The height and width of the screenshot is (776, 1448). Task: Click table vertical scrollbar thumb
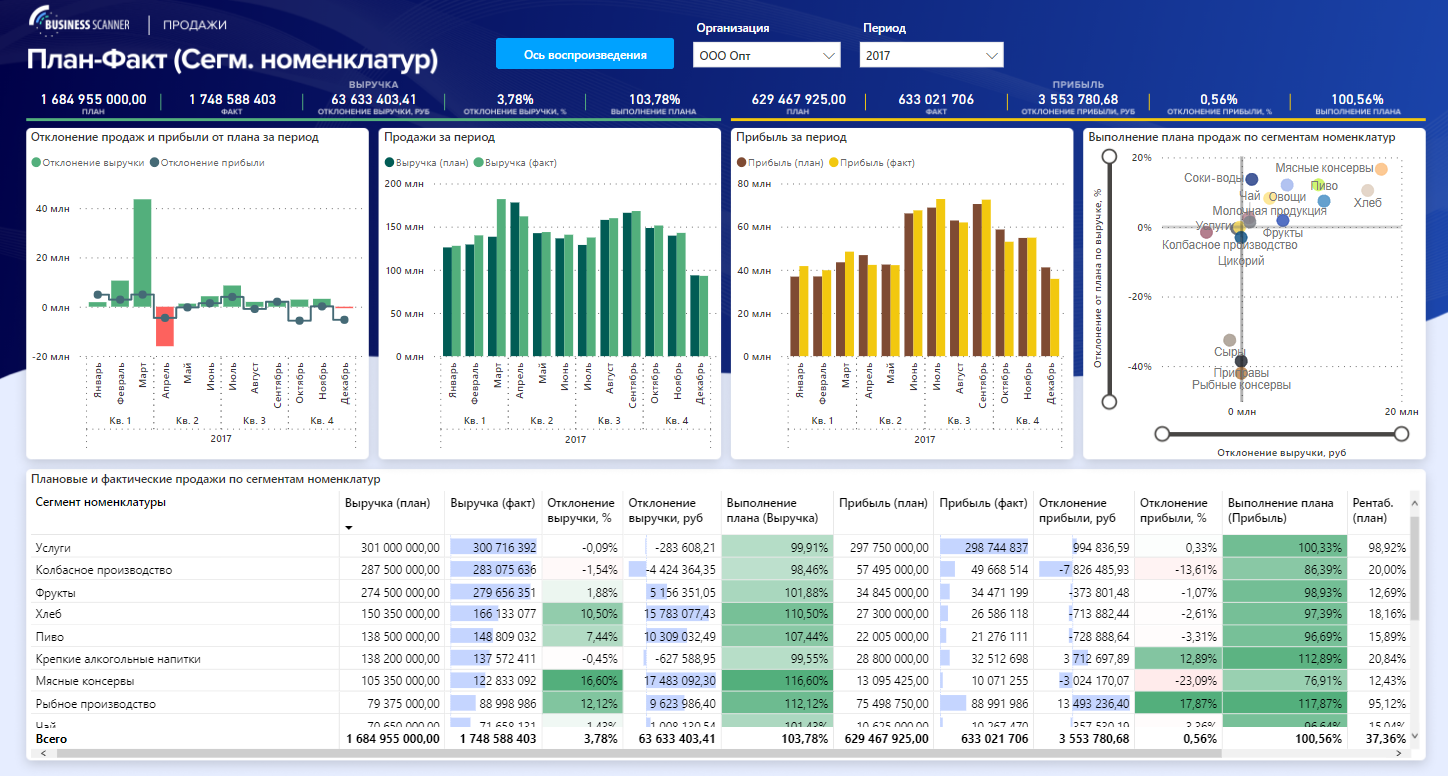point(1415,567)
